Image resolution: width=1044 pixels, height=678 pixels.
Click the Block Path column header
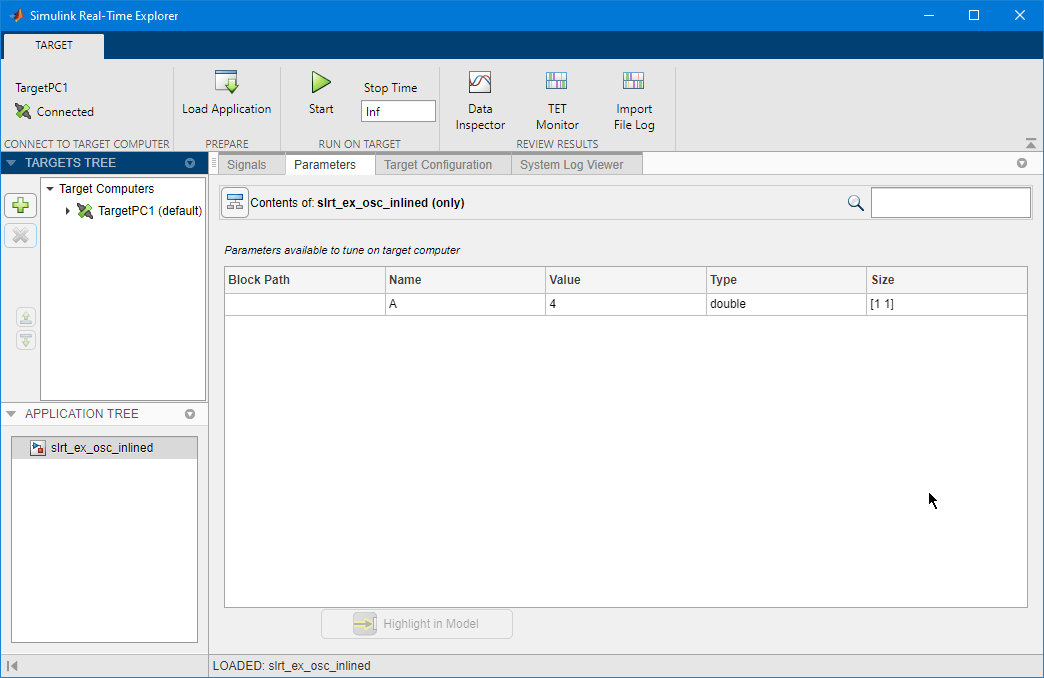coord(305,280)
